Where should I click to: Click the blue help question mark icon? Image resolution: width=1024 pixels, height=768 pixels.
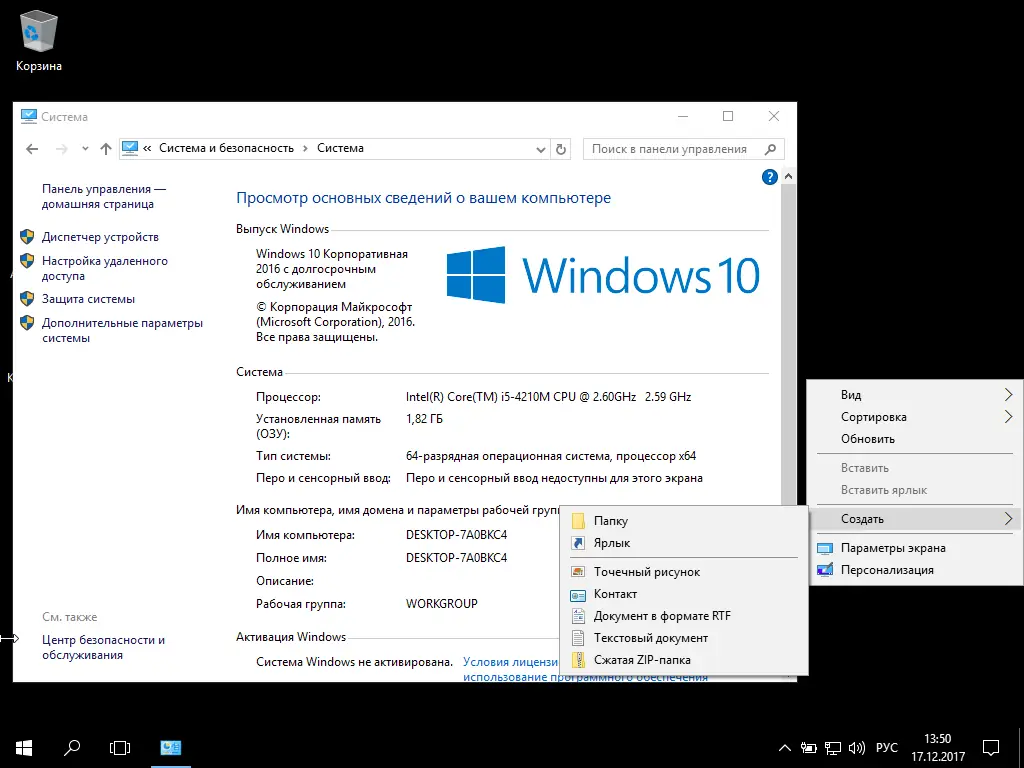769,176
